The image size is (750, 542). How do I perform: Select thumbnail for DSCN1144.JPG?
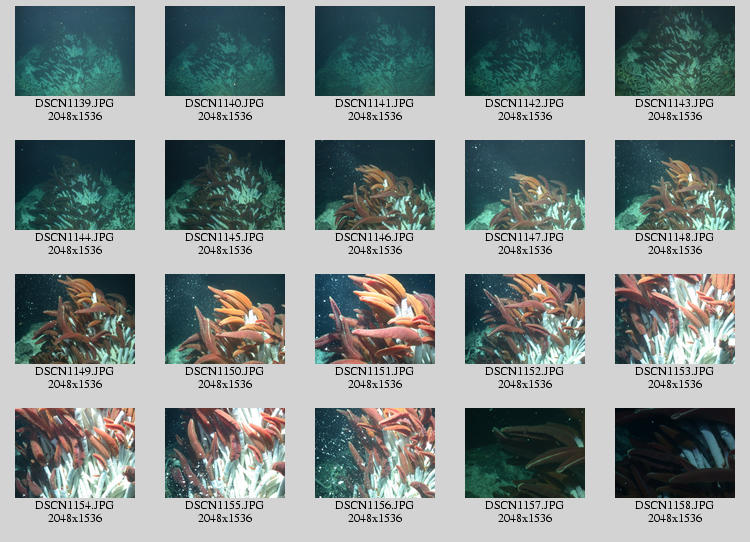click(x=75, y=185)
